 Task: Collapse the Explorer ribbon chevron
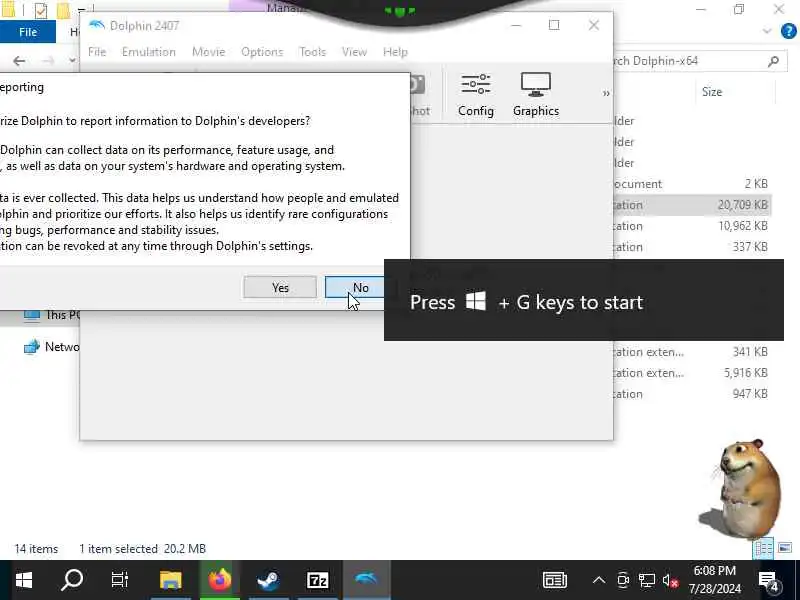(x=767, y=32)
